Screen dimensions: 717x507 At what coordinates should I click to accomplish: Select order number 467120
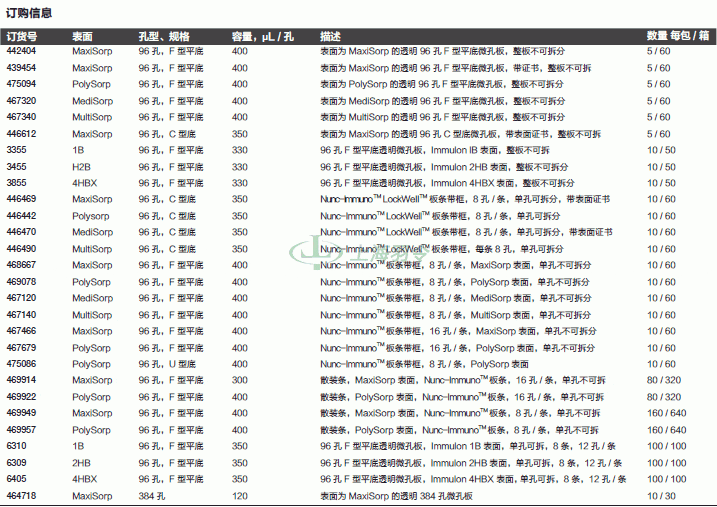[21, 298]
